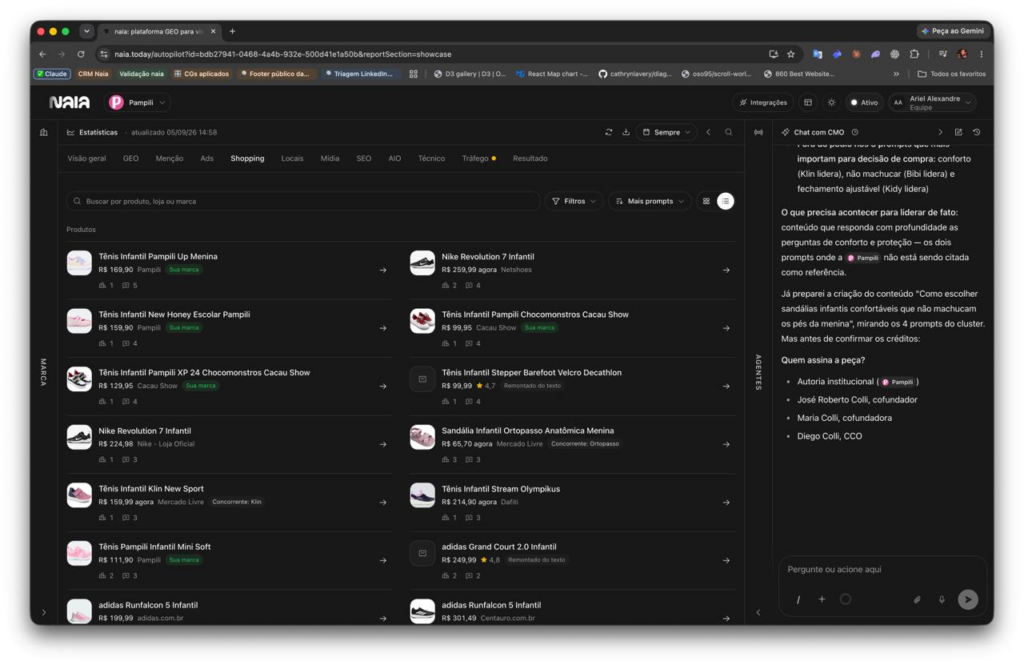Open arrow for Nike Revolution 7 Infantil Netshoes
Viewport: 1024px width, 665px height.
726,270
